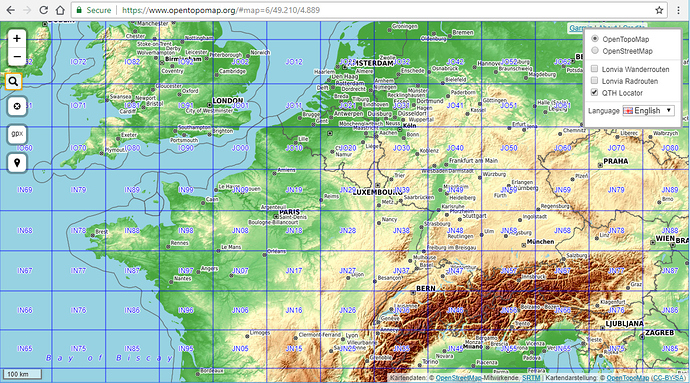Reload the page in browser
Image resolution: width=690 pixels, height=383 pixels.
[43, 10]
